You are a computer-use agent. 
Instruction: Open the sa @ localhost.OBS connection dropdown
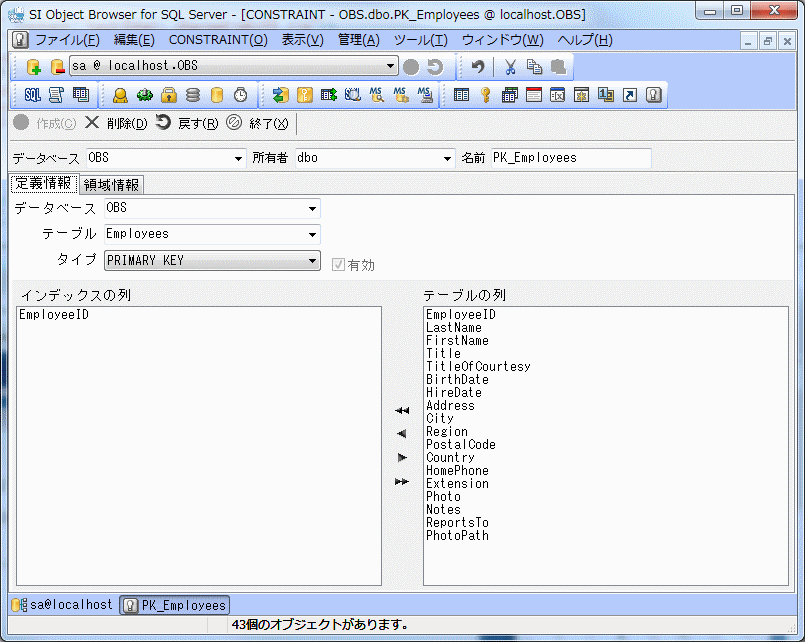pos(391,67)
